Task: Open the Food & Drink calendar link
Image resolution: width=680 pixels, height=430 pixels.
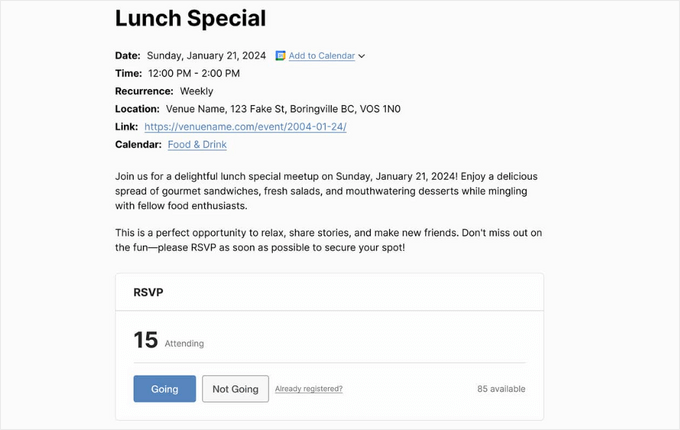Action: click(197, 145)
